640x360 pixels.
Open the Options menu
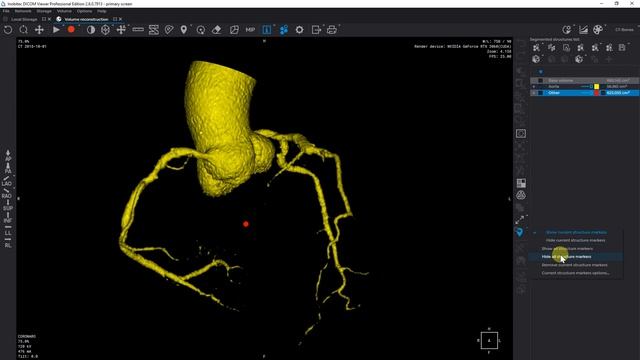click(84, 11)
